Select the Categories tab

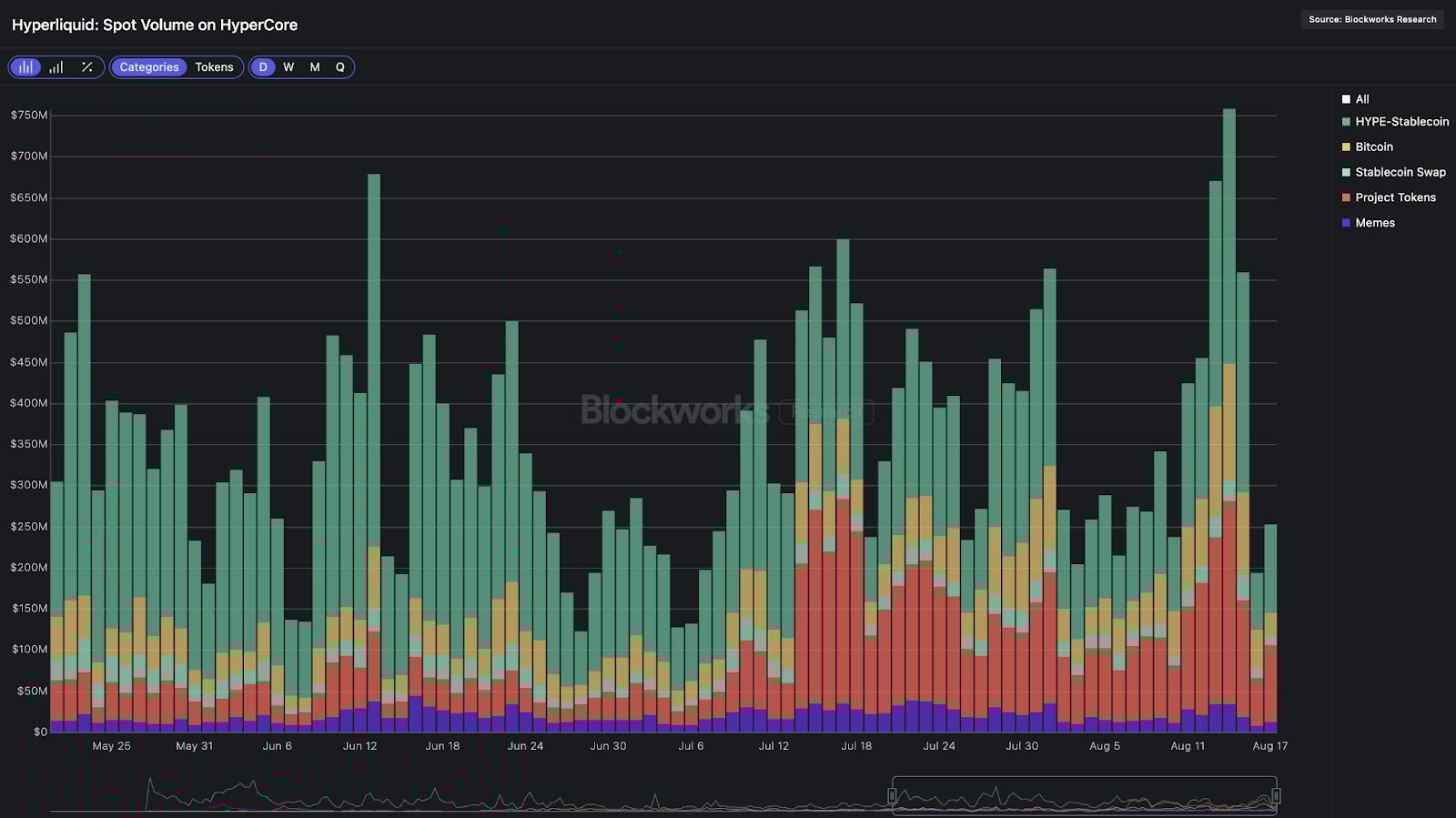149,67
